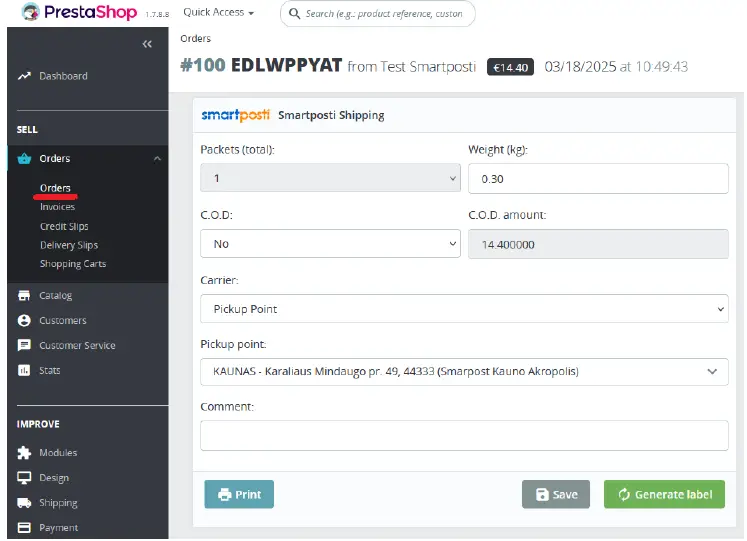Open the Dashboard menu item
The image size is (747, 541).
[63, 76]
